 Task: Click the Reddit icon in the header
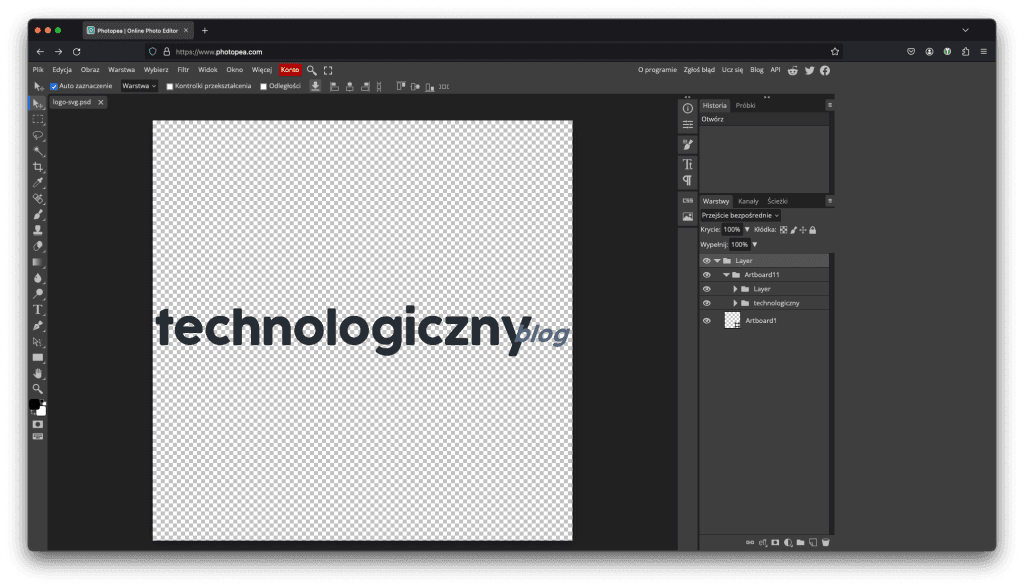coord(793,70)
